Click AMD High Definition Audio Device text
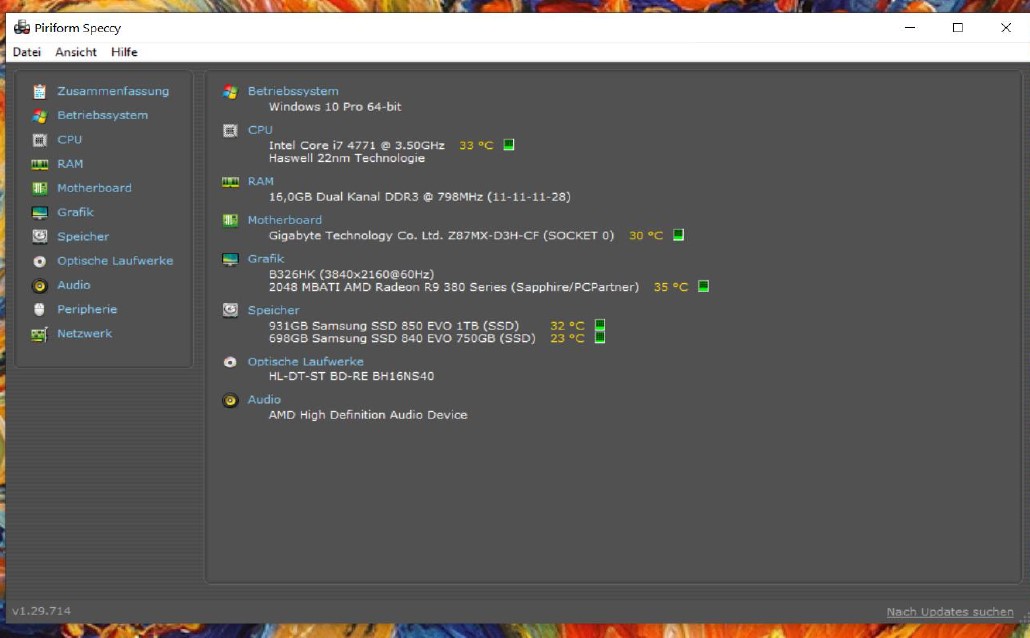Image resolution: width=1030 pixels, height=638 pixels. [368, 415]
